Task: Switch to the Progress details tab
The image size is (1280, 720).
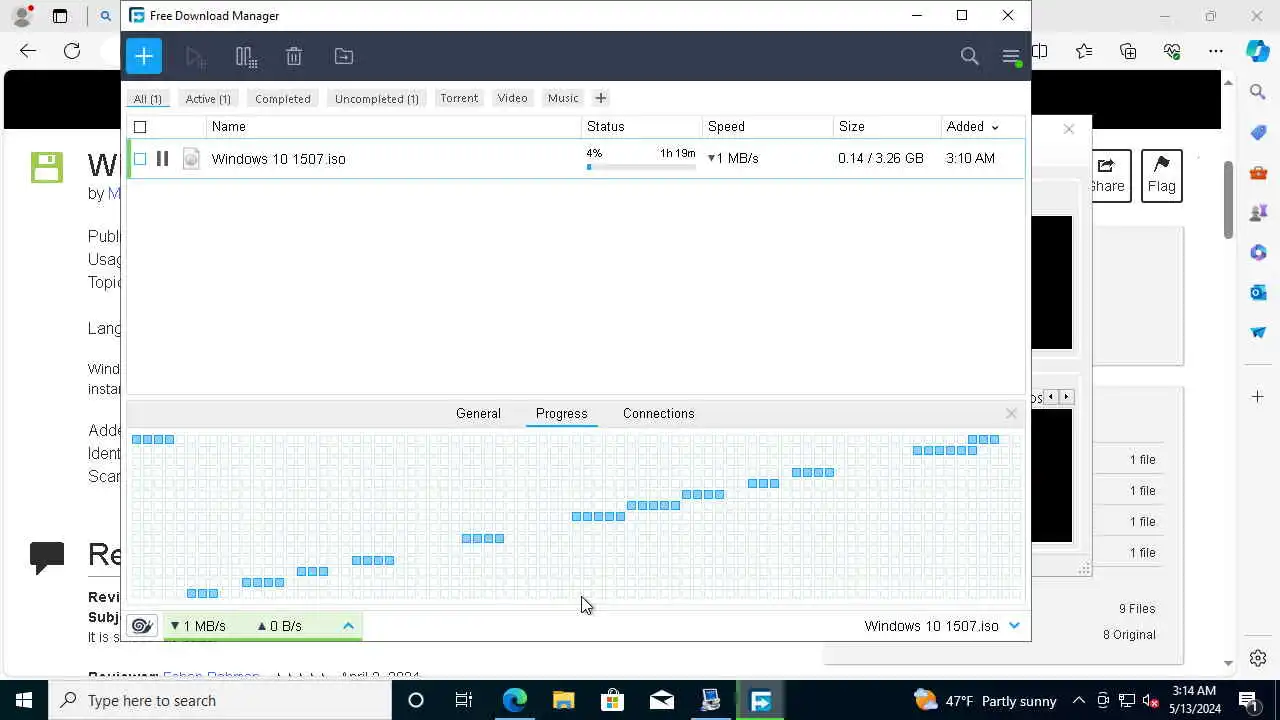Action: click(561, 413)
